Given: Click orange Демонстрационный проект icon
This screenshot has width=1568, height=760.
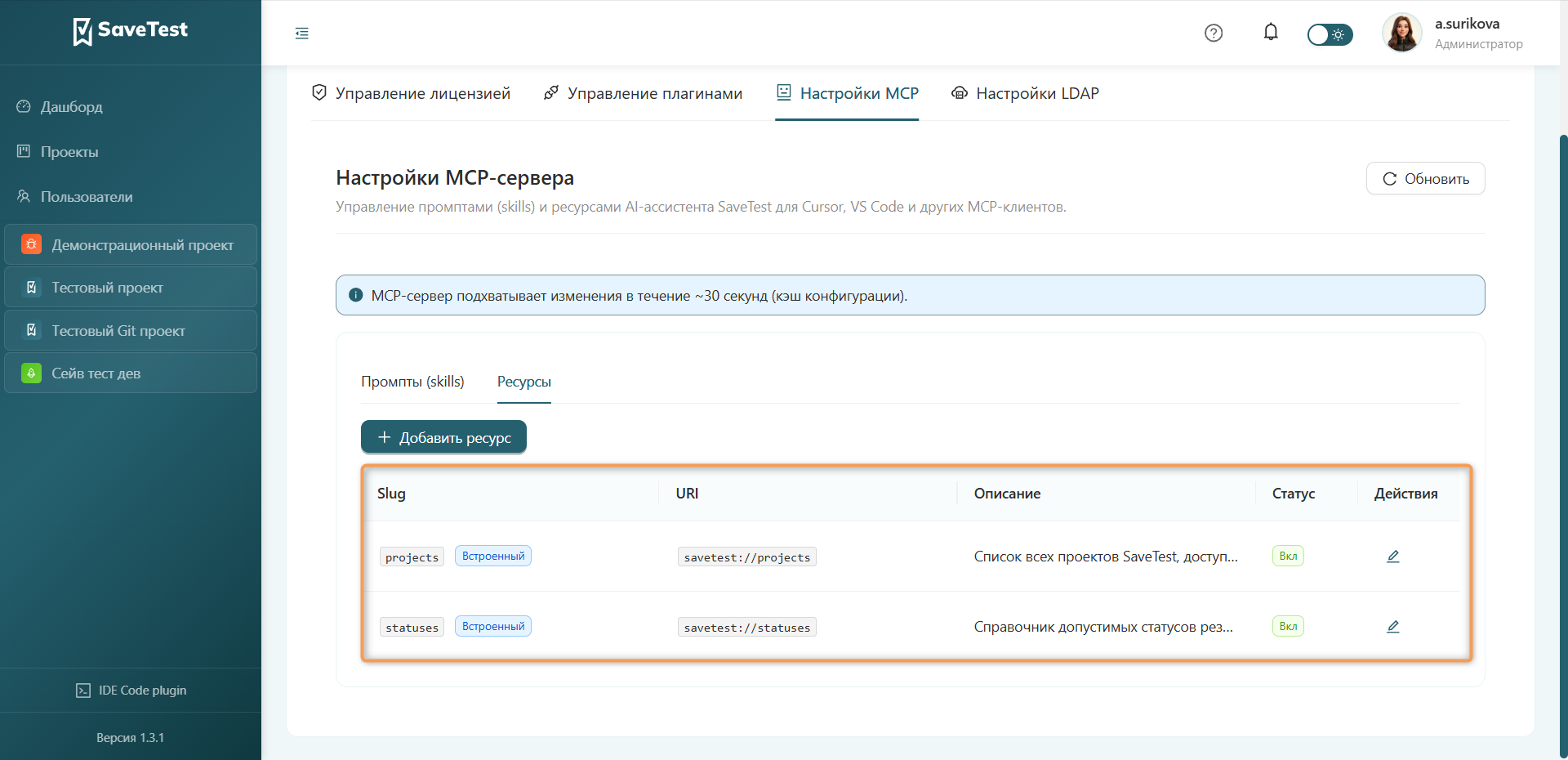Looking at the screenshot, I should click(31, 244).
